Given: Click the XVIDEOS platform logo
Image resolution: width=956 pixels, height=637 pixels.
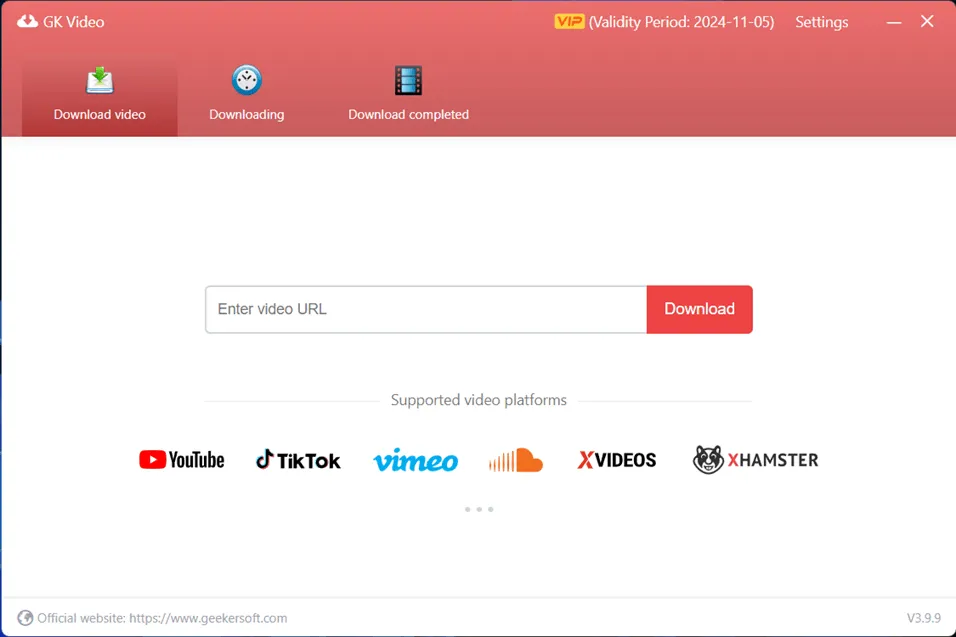Looking at the screenshot, I should click(x=617, y=460).
